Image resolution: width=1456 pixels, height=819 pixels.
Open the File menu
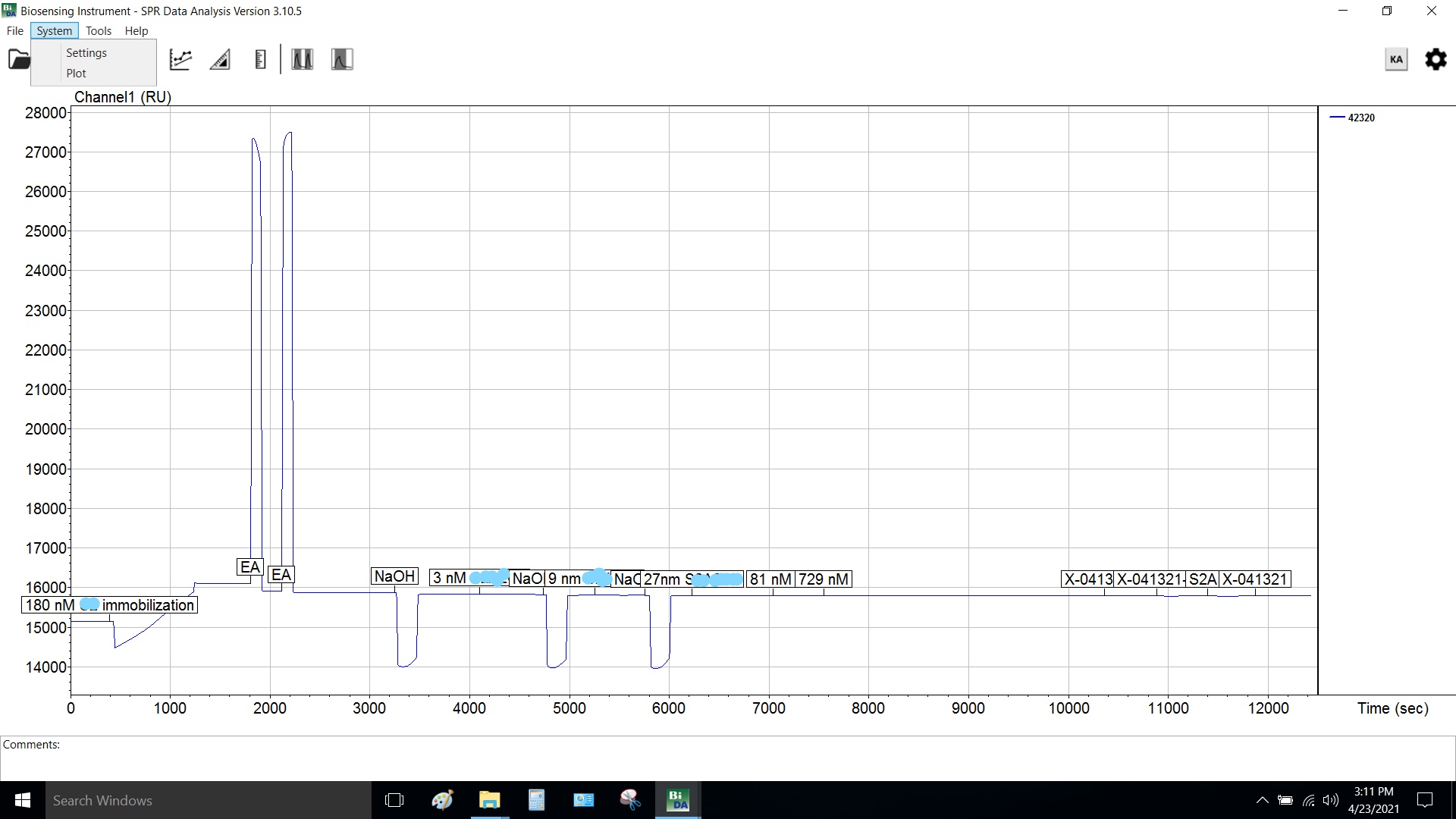[x=15, y=31]
